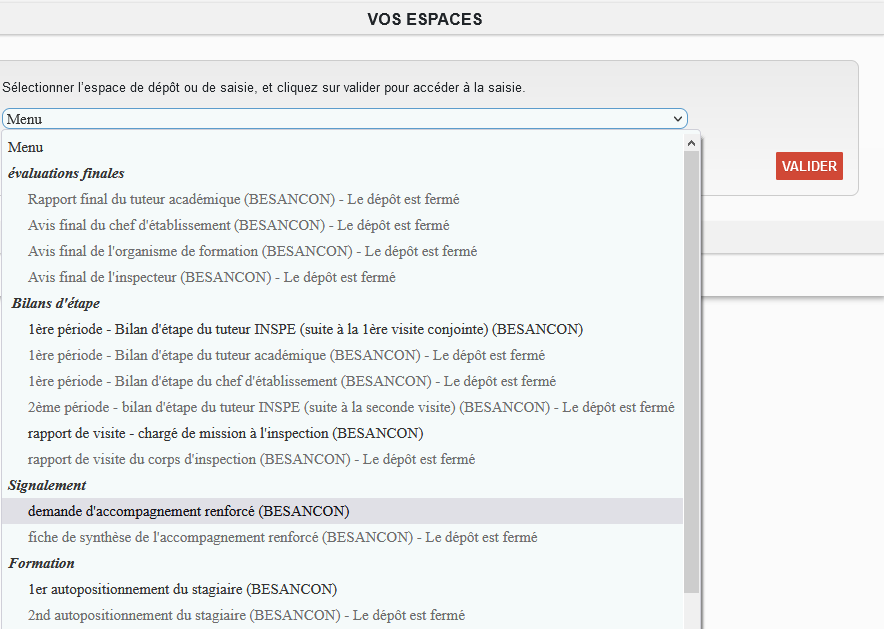Select 'rapport de visite du corps d'inspection'
Image resolution: width=884 pixels, height=629 pixels.
pyautogui.click(x=251, y=459)
